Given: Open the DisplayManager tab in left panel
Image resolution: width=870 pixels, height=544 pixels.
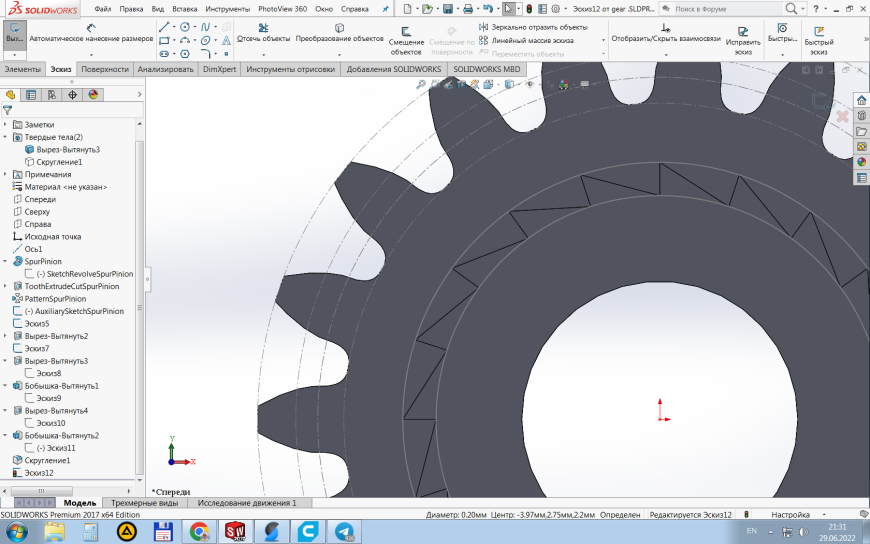Looking at the screenshot, I should [93, 95].
